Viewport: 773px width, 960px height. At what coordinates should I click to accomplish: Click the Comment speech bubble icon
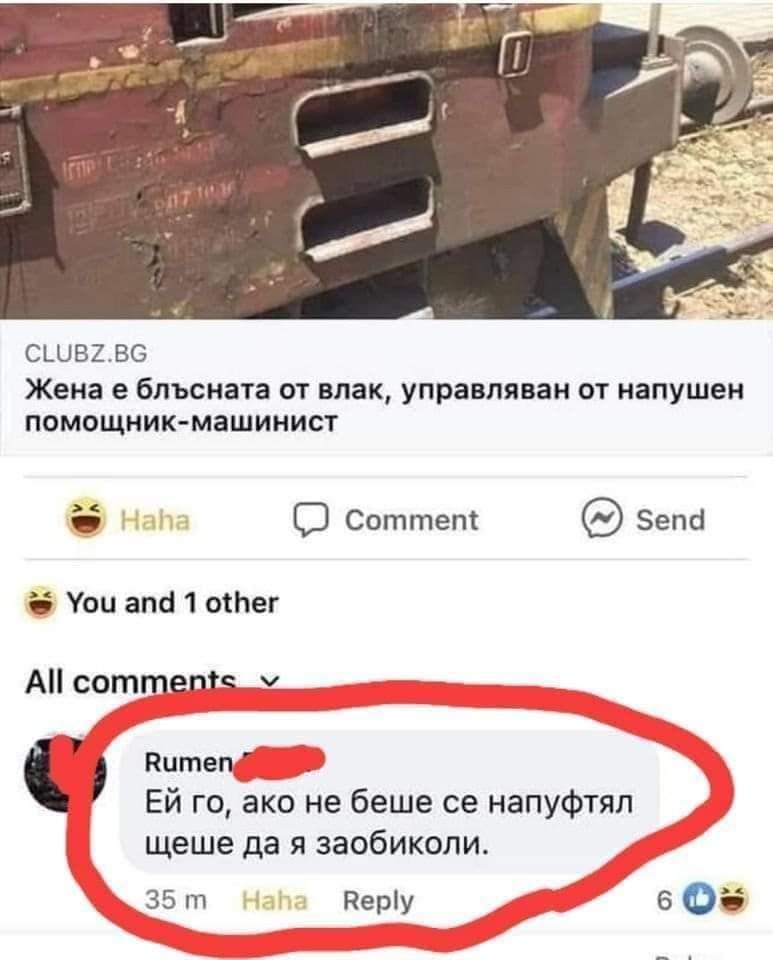pos(311,520)
